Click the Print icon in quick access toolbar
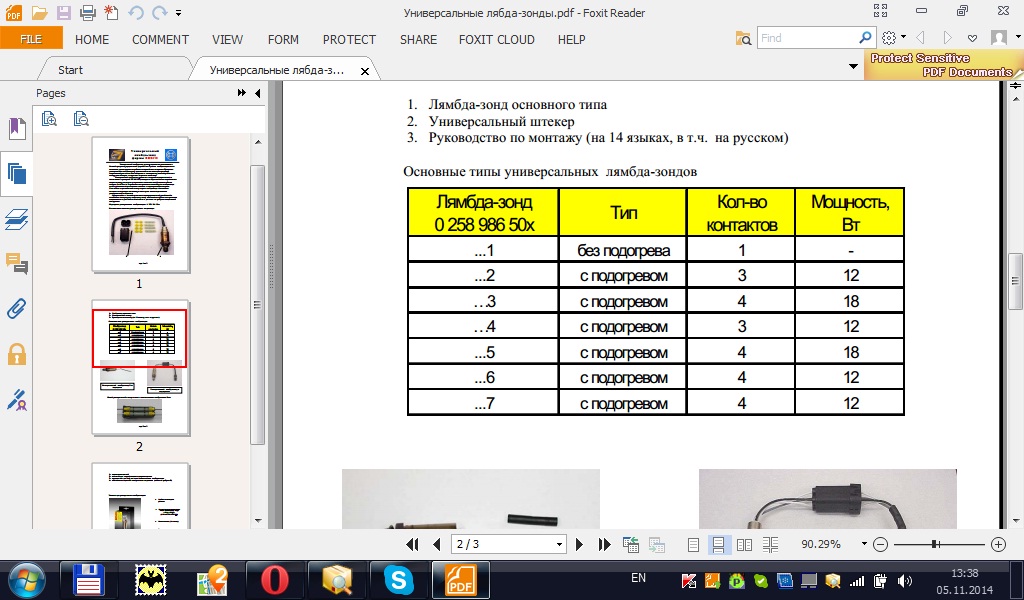This screenshot has height=600, width=1024. pyautogui.click(x=86, y=13)
